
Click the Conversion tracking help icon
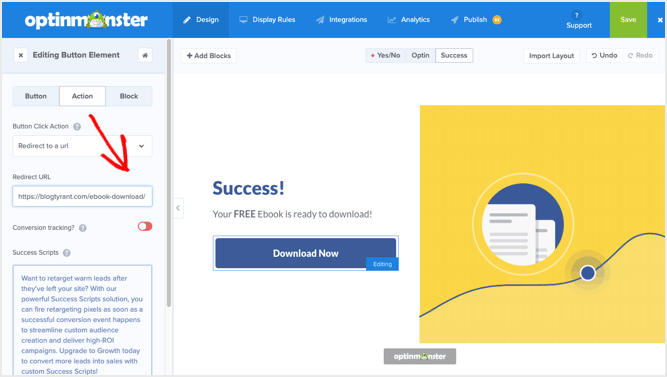83,228
